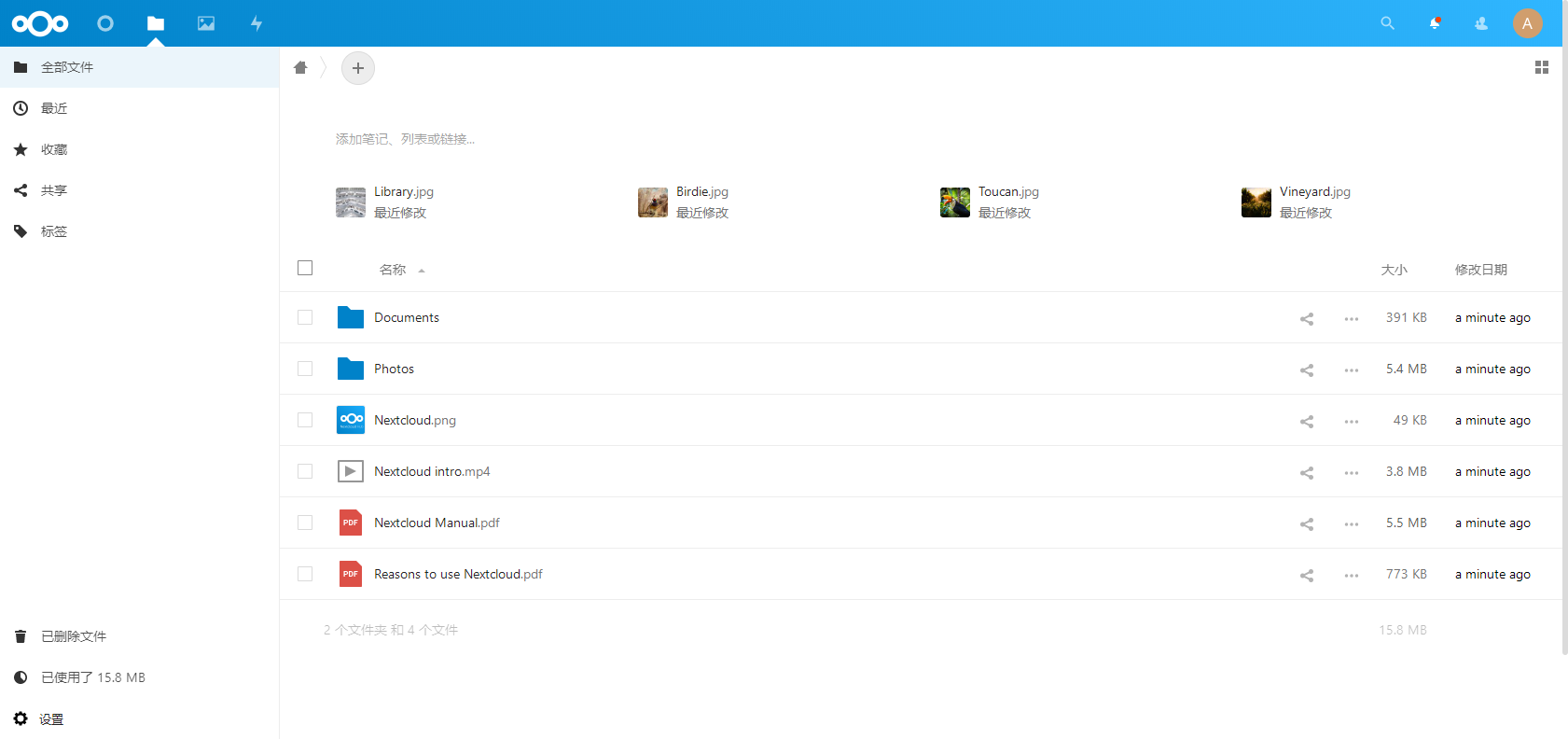Share the Documents folder
The image size is (1568, 739).
tap(1307, 319)
